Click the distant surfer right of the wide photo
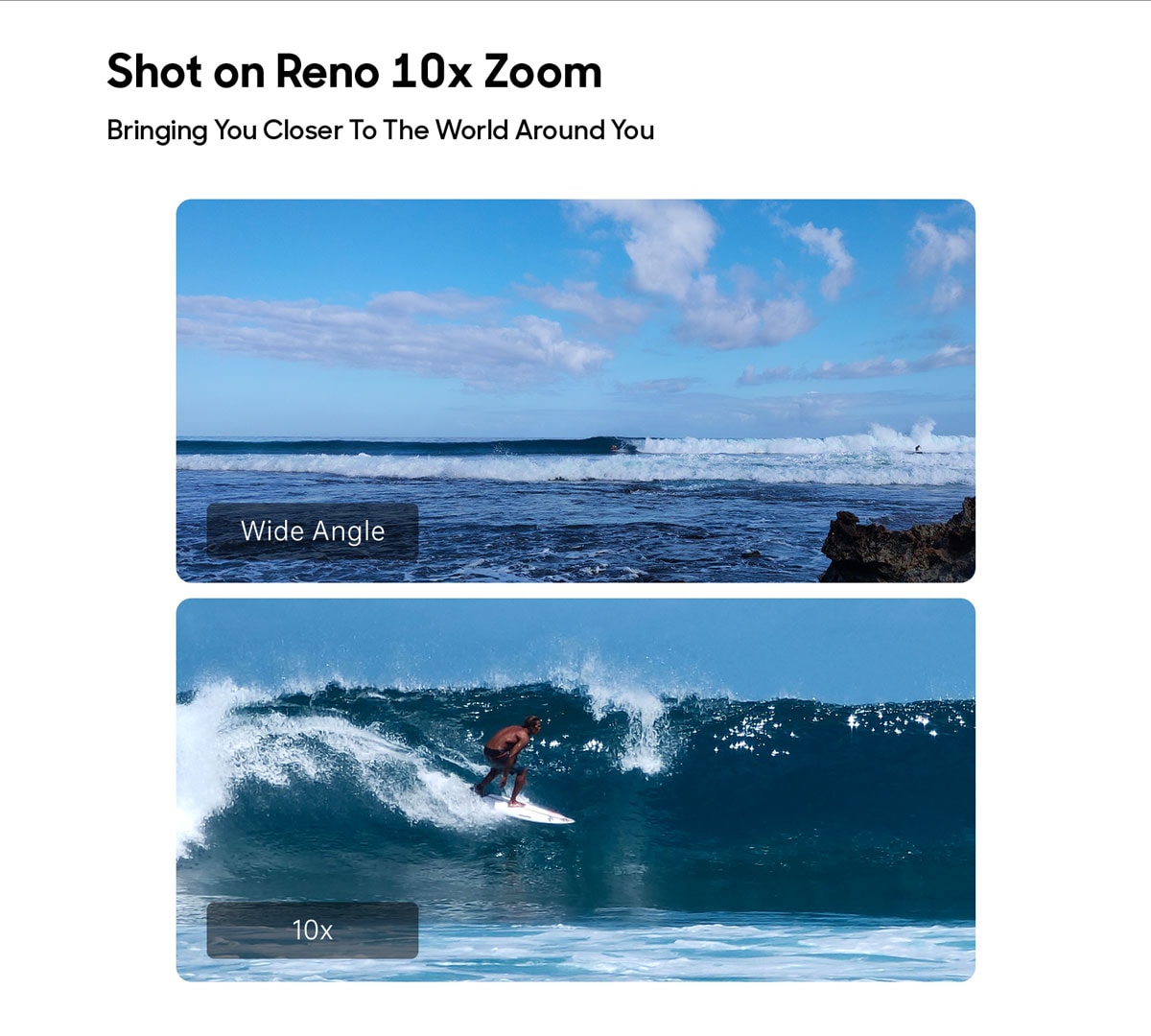 [918, 448]
